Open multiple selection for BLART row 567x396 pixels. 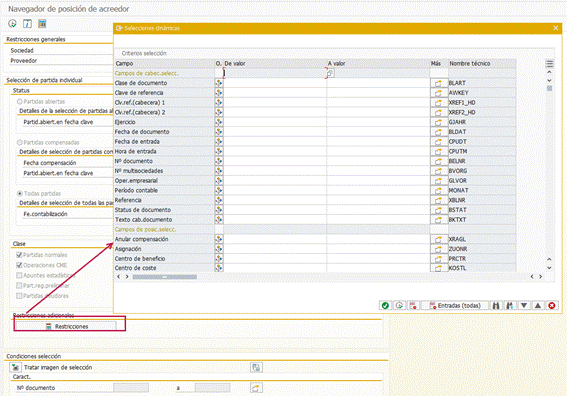click(x=439, y=83)
